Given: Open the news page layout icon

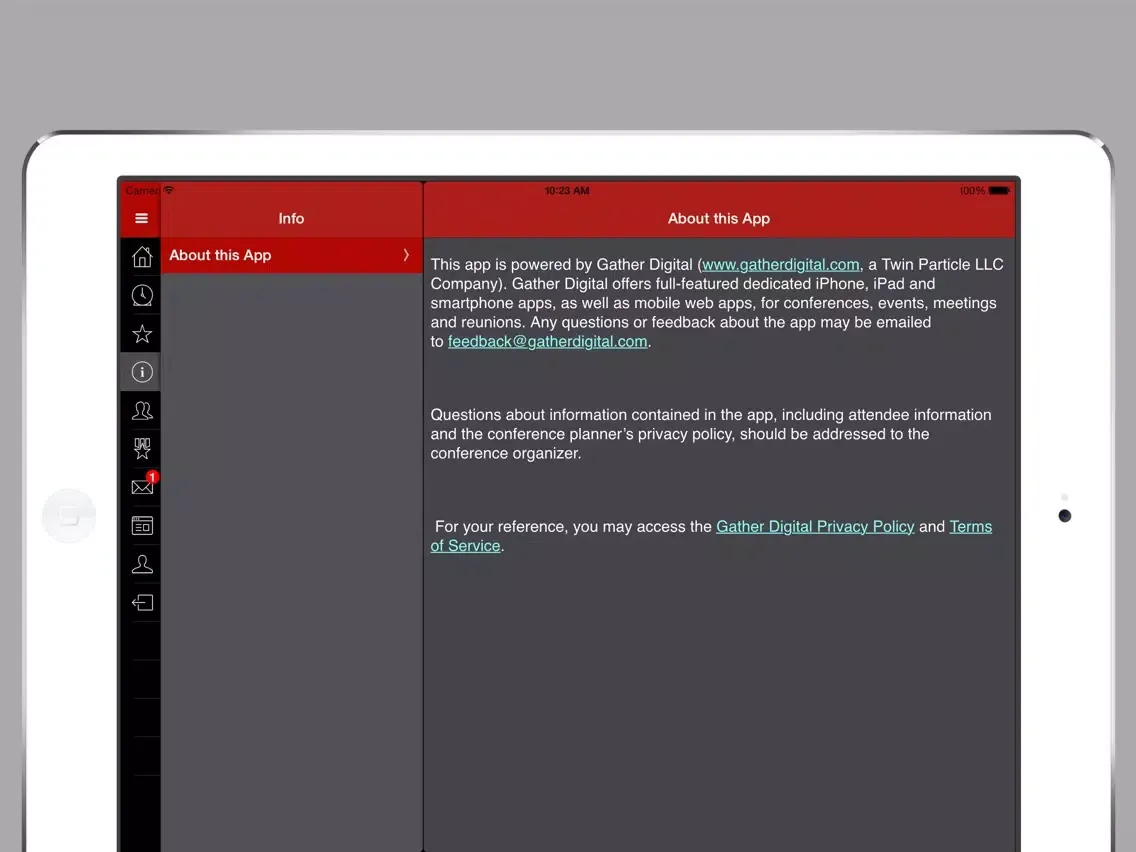Looking at the screenshot, I should 142,525.
